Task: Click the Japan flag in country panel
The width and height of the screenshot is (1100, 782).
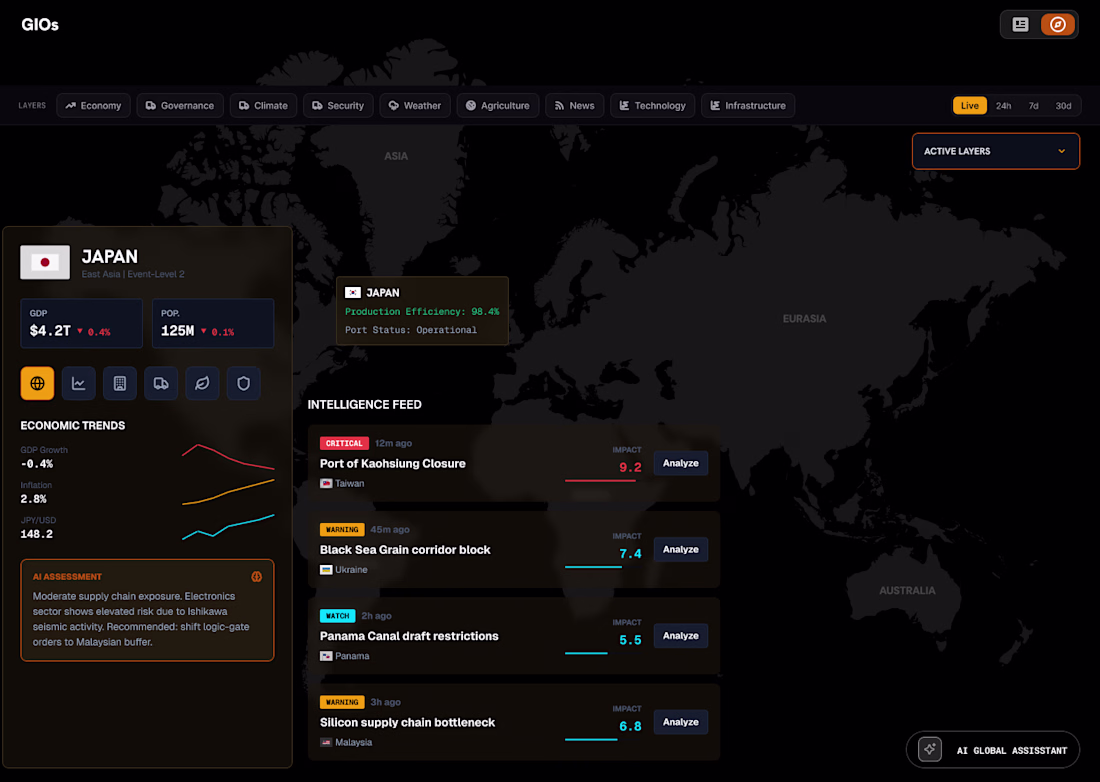Action: click(45, 262)
